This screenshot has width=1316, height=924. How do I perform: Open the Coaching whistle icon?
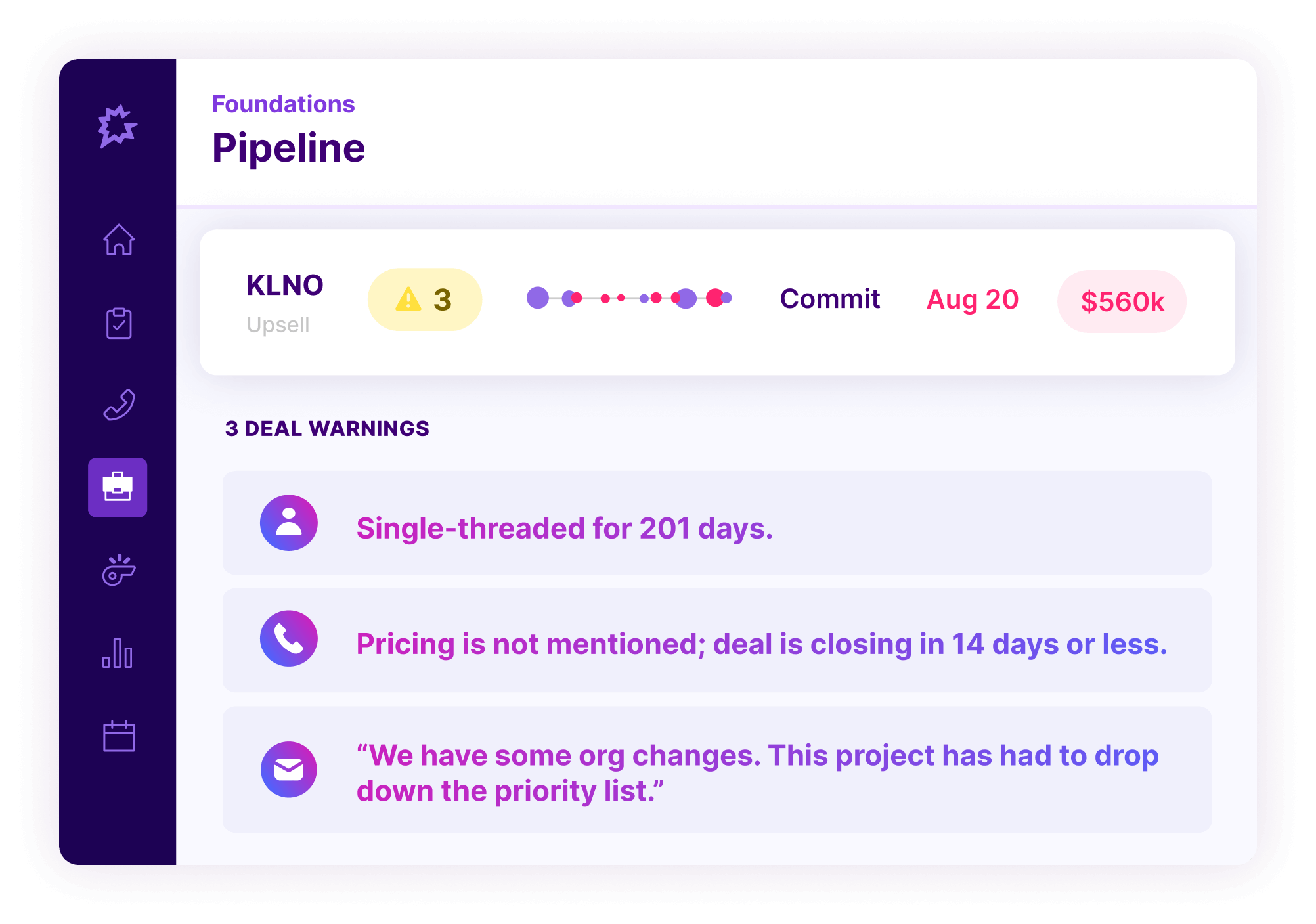coord(118,570)
